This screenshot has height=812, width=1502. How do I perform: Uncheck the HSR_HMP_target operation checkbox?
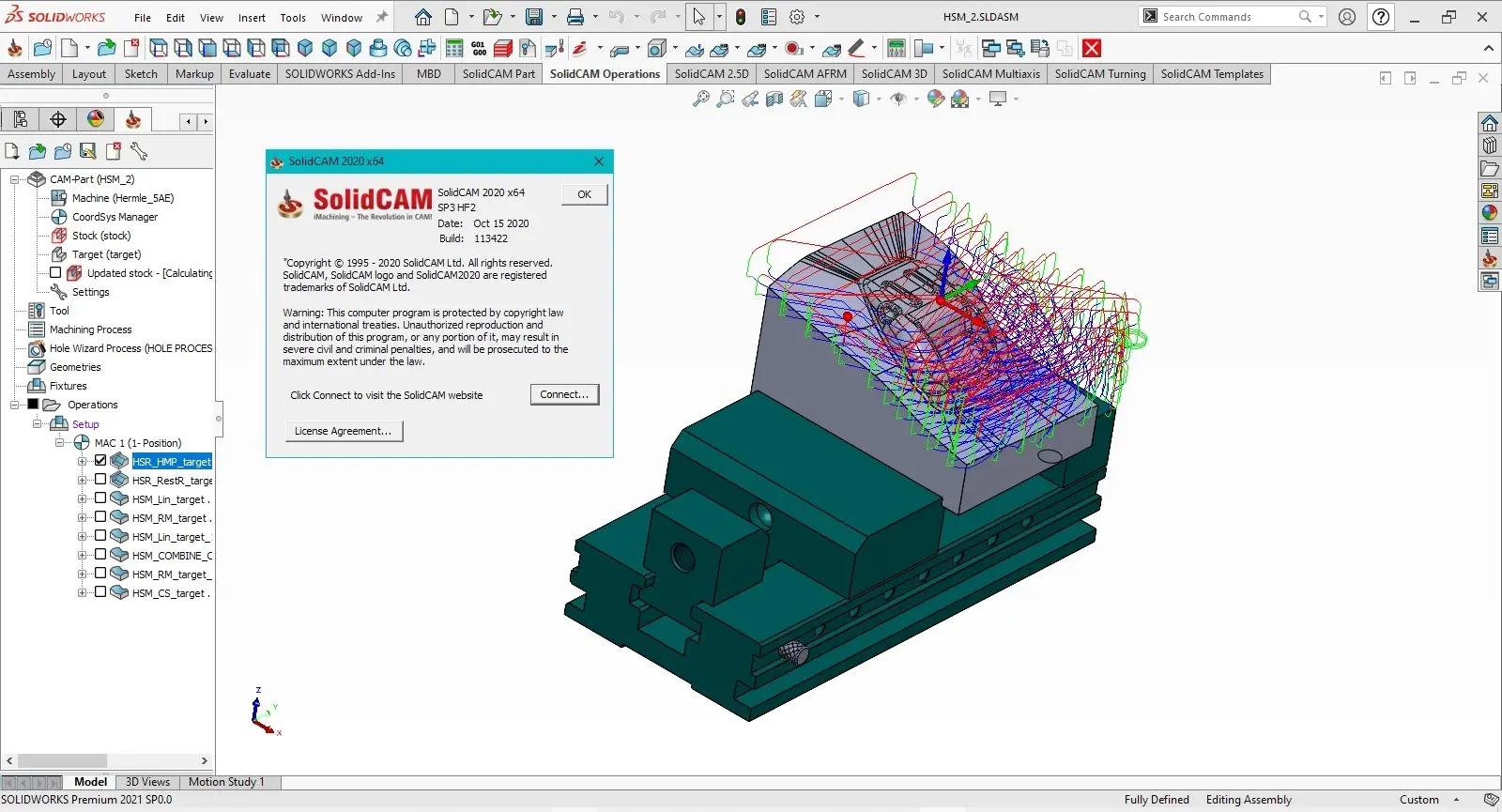[x=100, y=461]
